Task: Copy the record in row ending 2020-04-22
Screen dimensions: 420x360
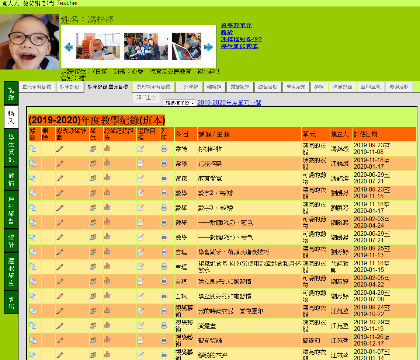Action: (33, 281)
